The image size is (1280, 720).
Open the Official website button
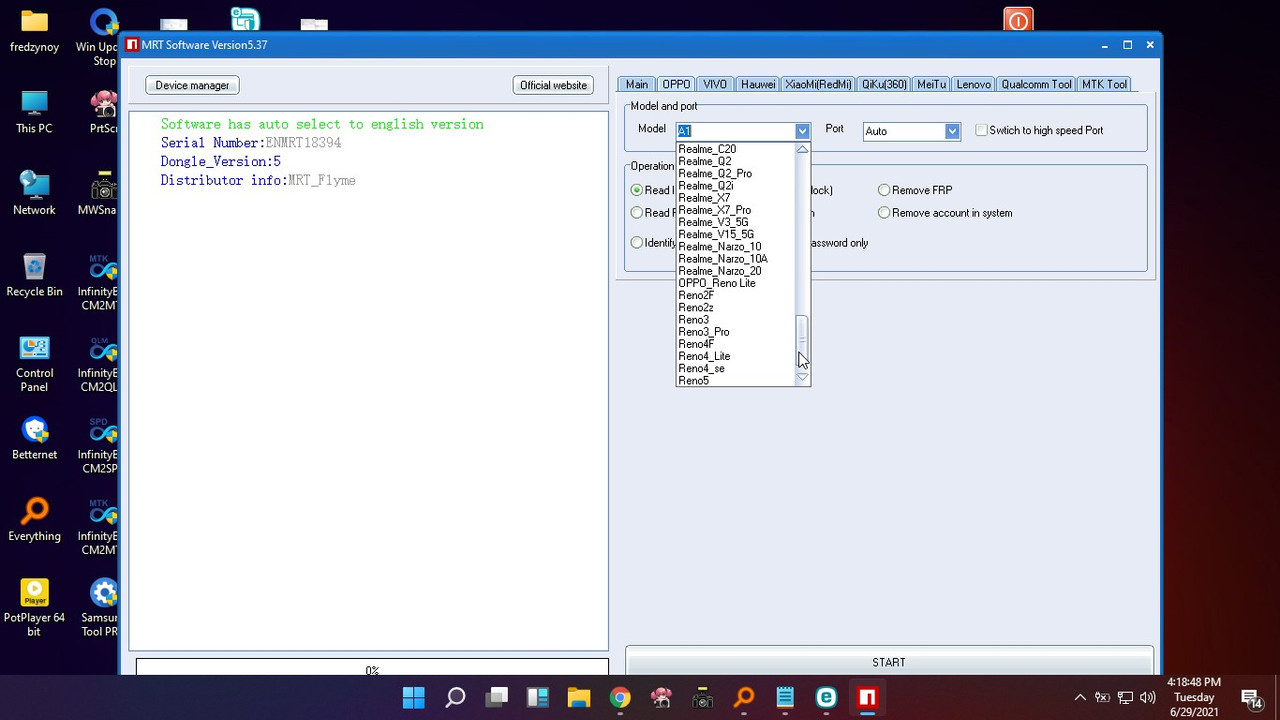coord(553,85)
